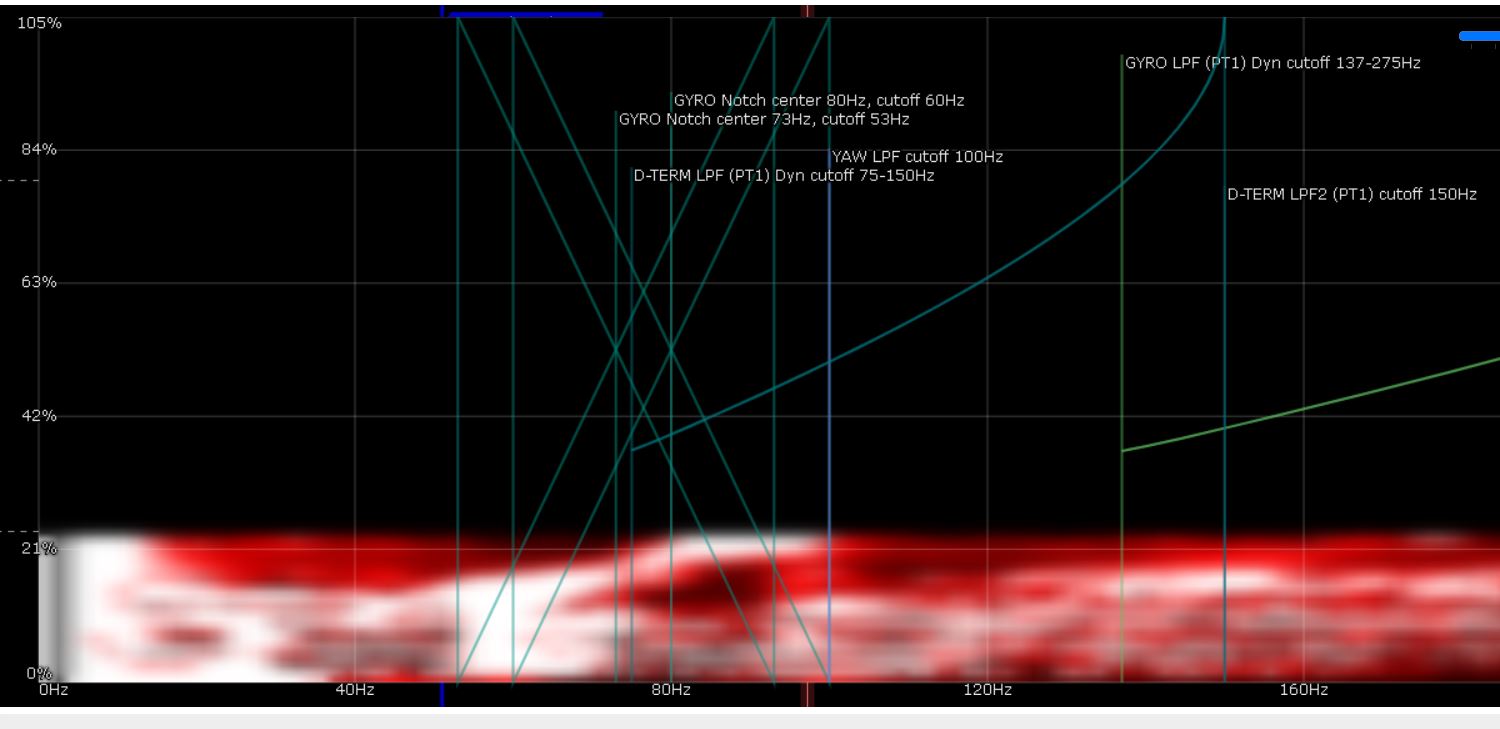Click the 84% throttle axis label

39,150
